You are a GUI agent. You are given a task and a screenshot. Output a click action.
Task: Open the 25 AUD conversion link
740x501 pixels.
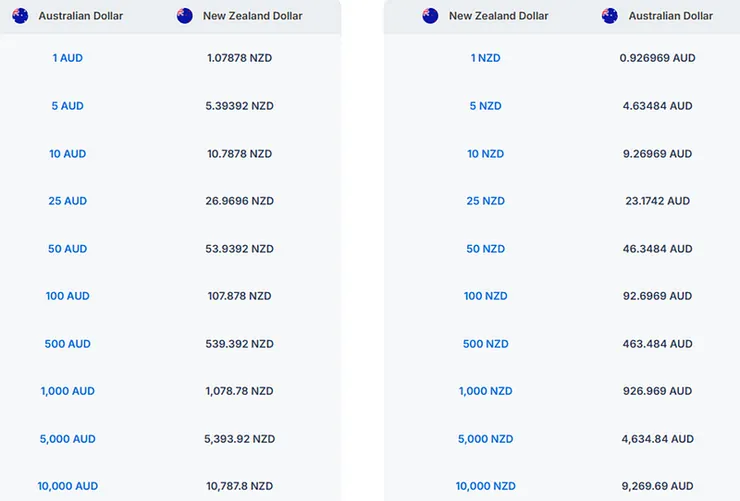click(x=68, y=201)
